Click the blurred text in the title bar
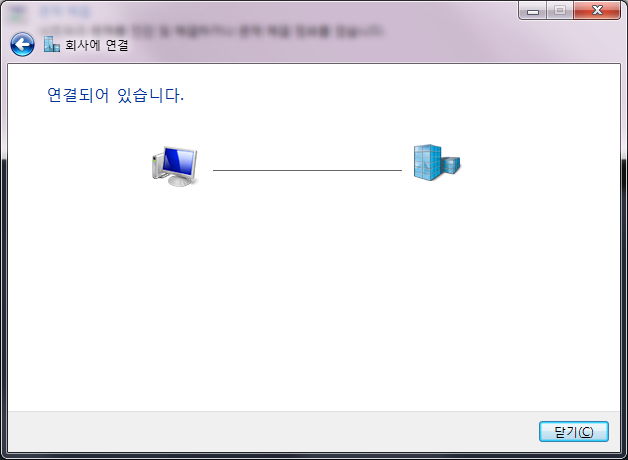The height and width of the screenshot is (460, 628). point(212,31)
